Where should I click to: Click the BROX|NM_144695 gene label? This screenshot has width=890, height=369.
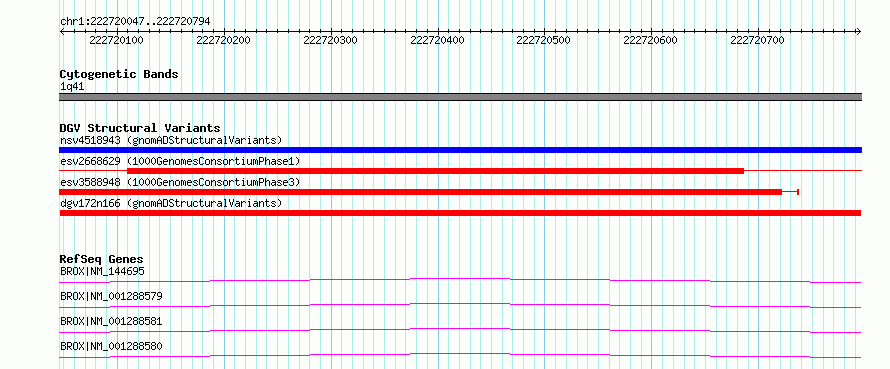coord(102,271)
